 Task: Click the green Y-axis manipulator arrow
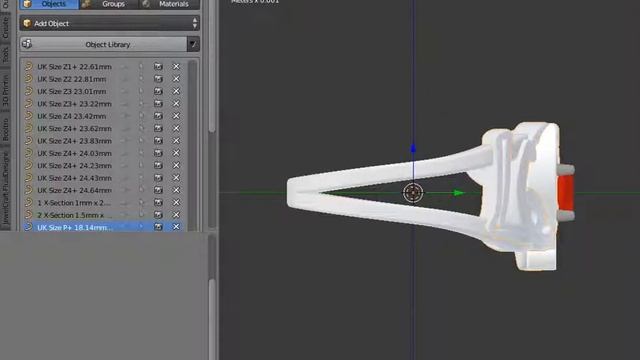point(459,193)
